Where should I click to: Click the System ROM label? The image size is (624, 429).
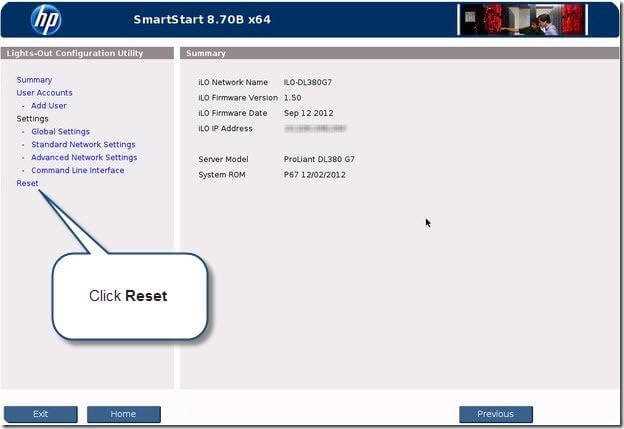pos(222,175)
